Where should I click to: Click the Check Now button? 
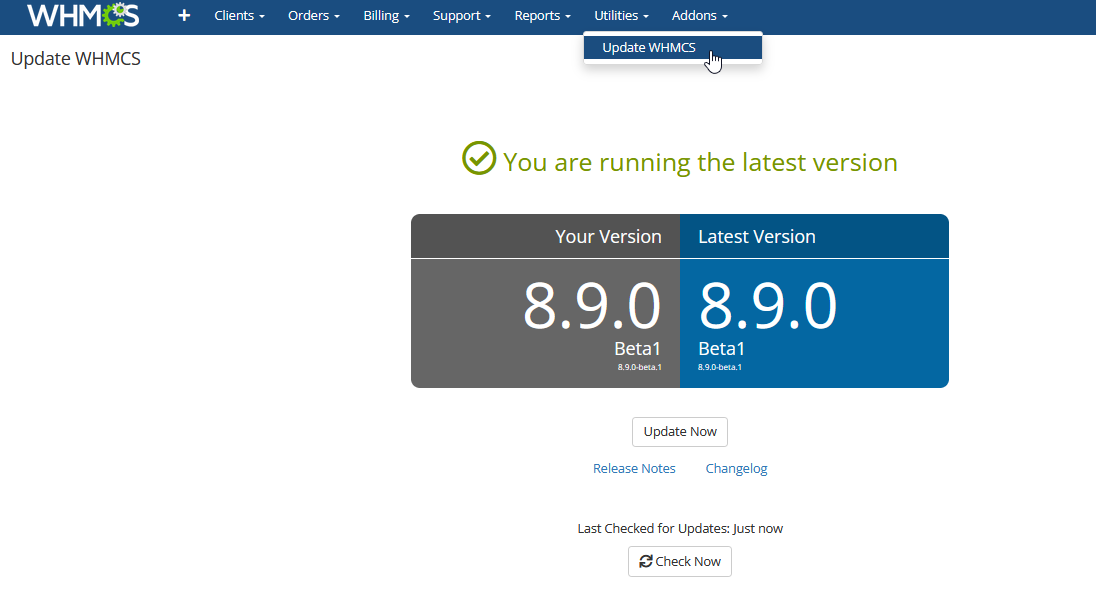(680, 562)
